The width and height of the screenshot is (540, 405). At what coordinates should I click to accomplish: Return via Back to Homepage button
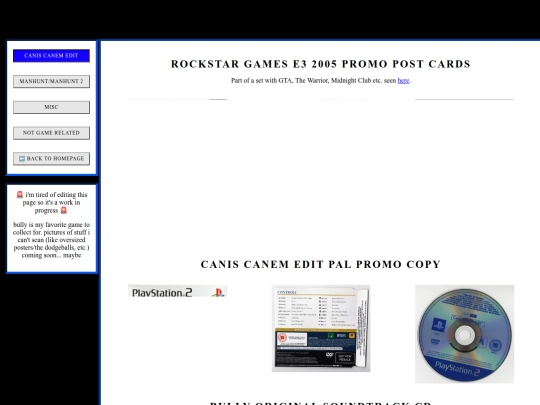pos(51,158)
